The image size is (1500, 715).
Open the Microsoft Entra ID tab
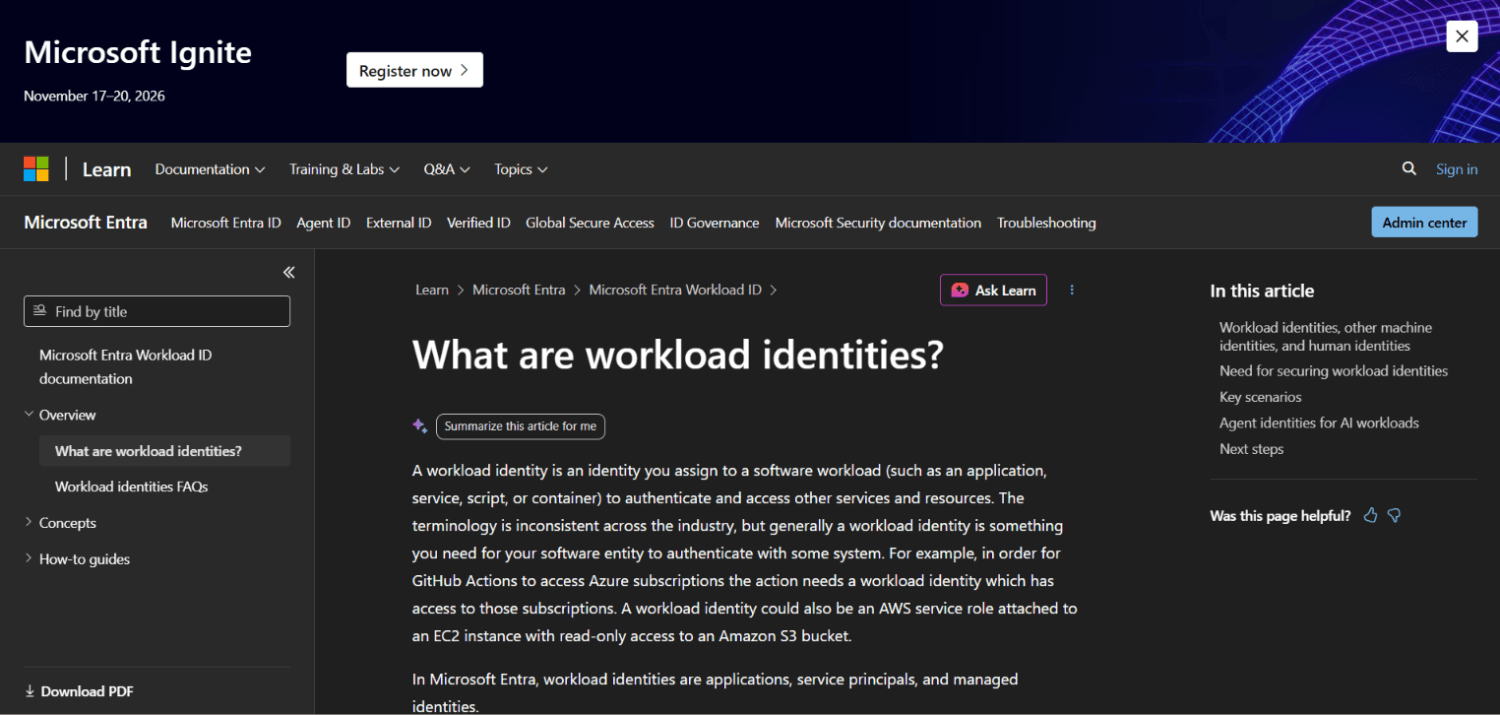pyautogui.click(x=226, y=223)
